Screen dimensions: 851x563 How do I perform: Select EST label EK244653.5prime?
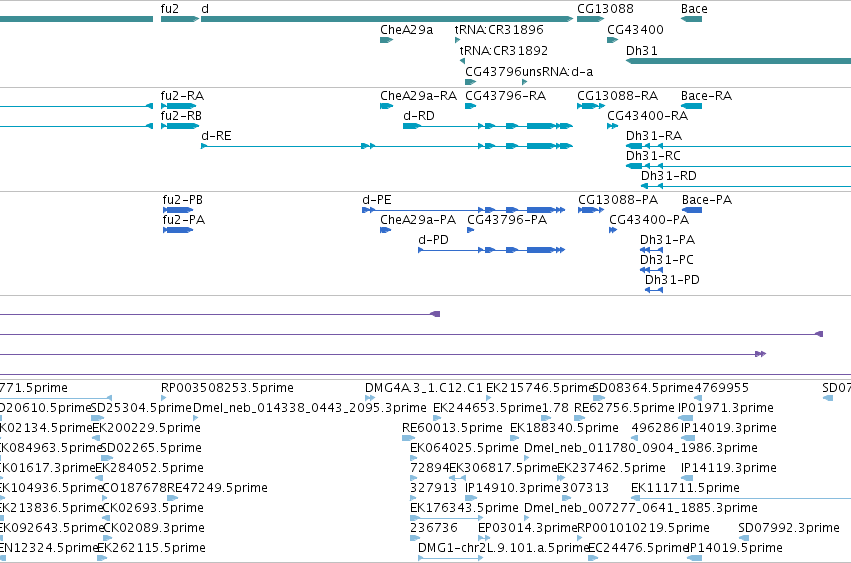tap(487, 408)
